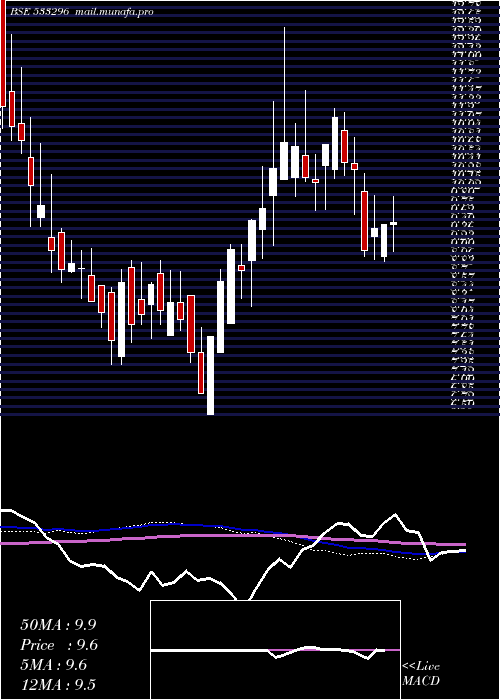Click the 12MA : 9.5 value

[x=58, y=685]
